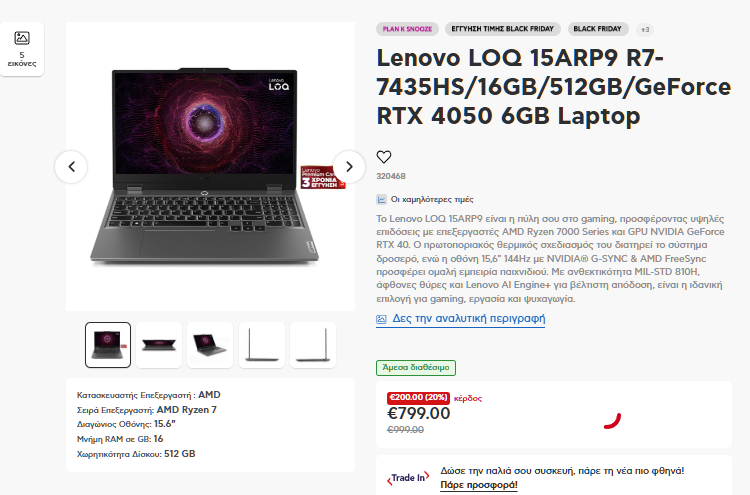Select the second closed-lid laptop thumbnail
Image resolution: width=750 pixels, height=495 pixels.
159,345
